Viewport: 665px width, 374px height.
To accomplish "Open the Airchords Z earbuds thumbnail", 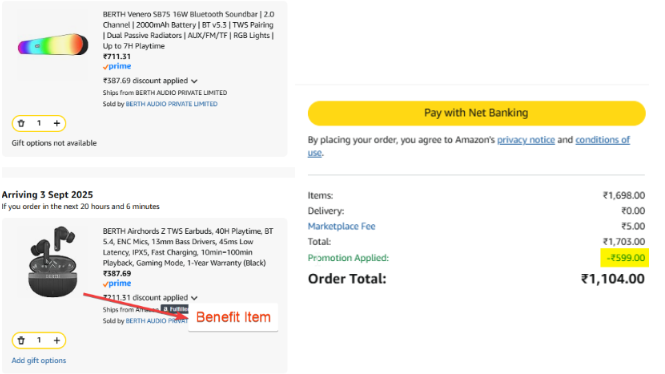I will click(53, 262).
